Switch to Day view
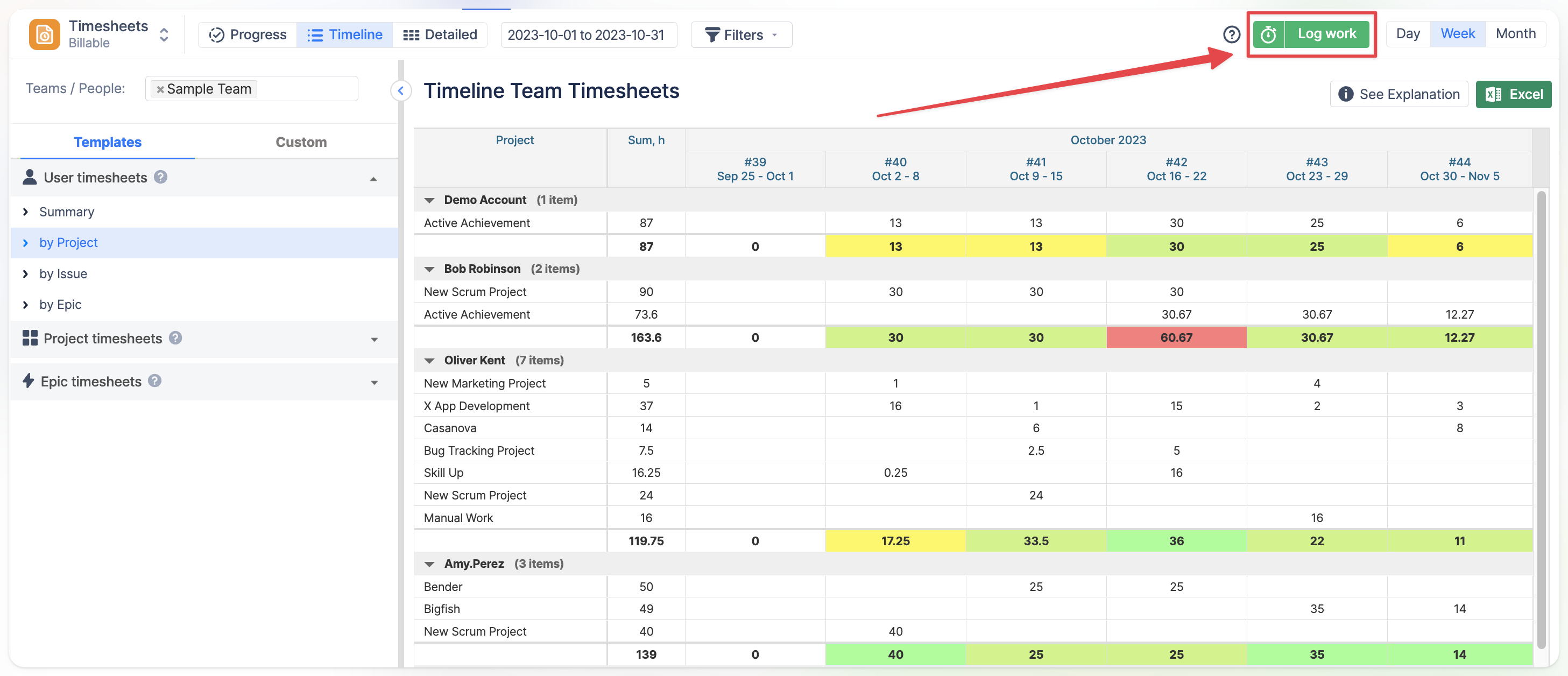1568x676 pixels. point(1407,34)
